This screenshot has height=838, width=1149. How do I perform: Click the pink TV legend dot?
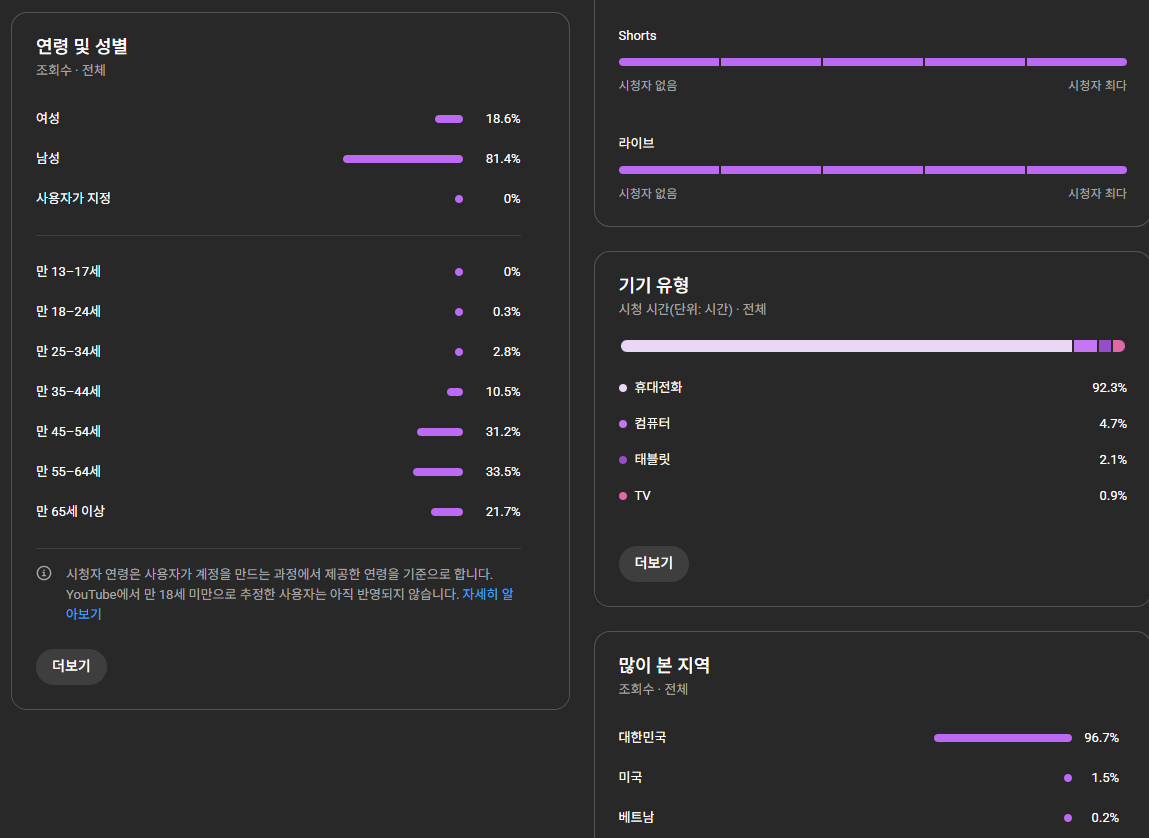[623, 496]
